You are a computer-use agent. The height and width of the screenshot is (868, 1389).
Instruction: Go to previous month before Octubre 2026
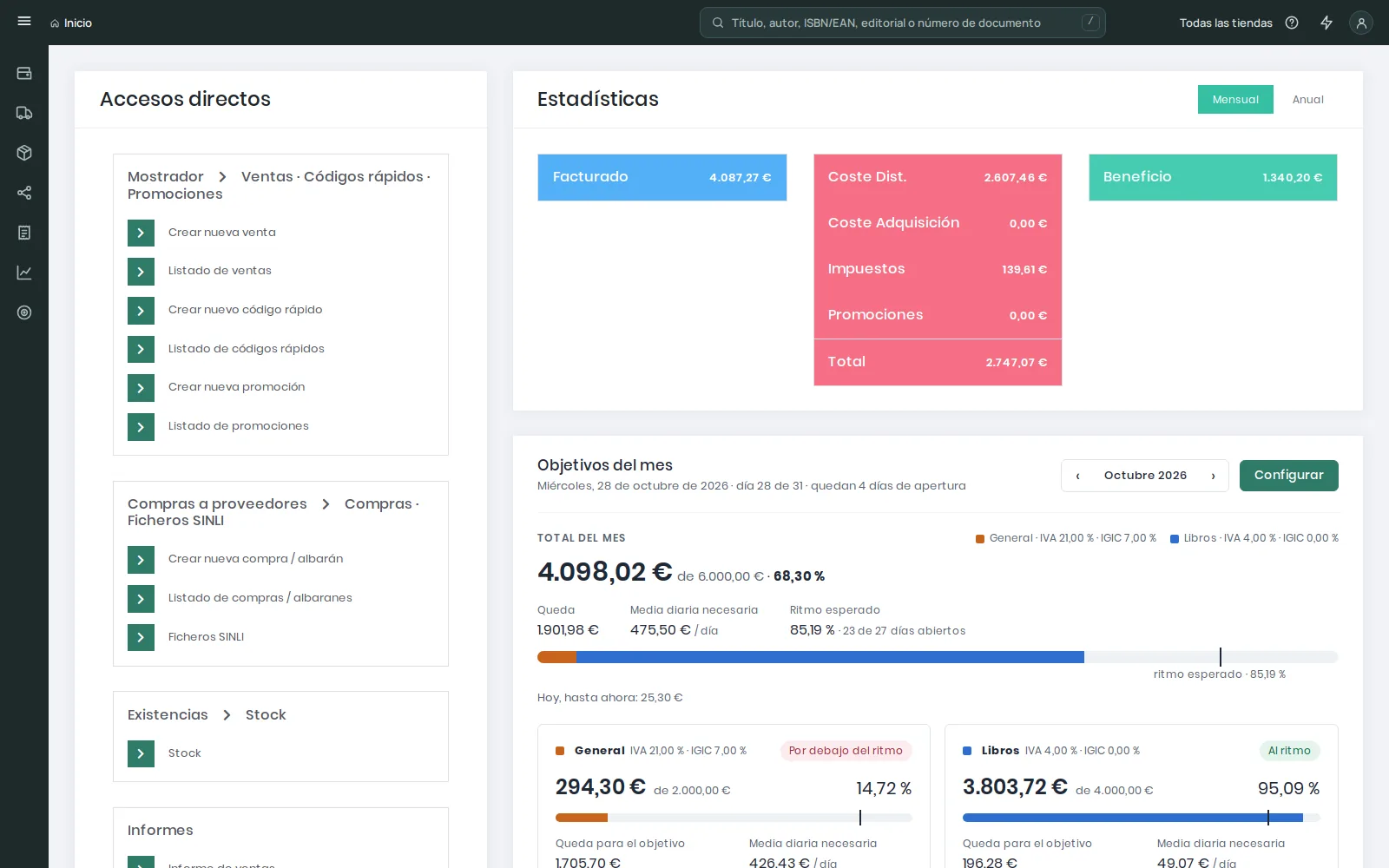1078,476
